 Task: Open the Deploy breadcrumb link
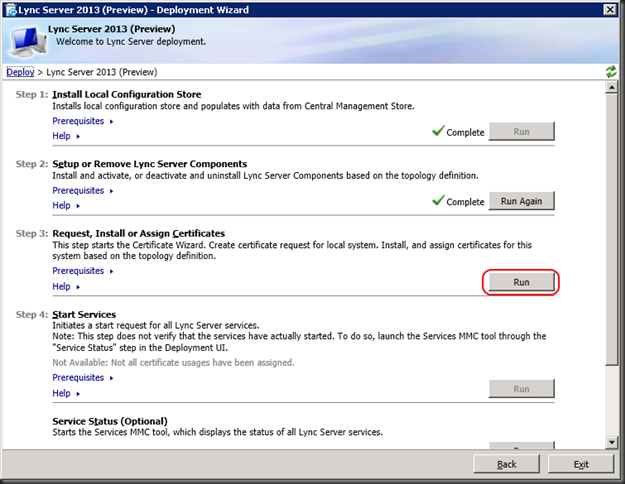(20, 72)
